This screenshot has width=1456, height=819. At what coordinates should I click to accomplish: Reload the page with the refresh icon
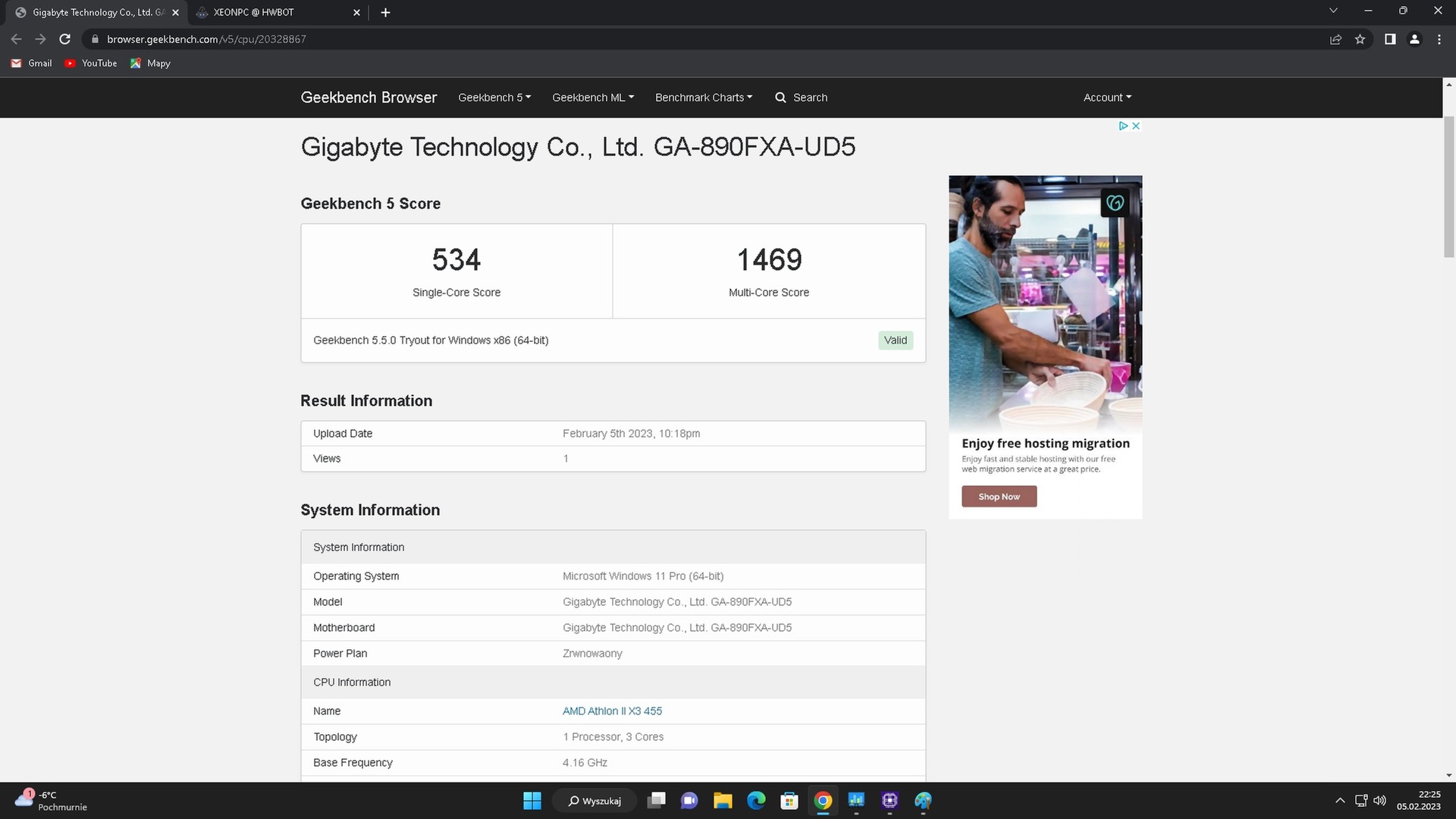65,39
